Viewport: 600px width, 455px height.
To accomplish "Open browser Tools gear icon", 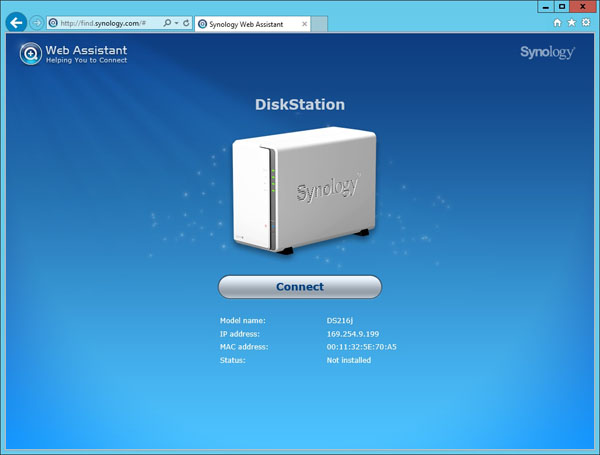I will (586, 23).
